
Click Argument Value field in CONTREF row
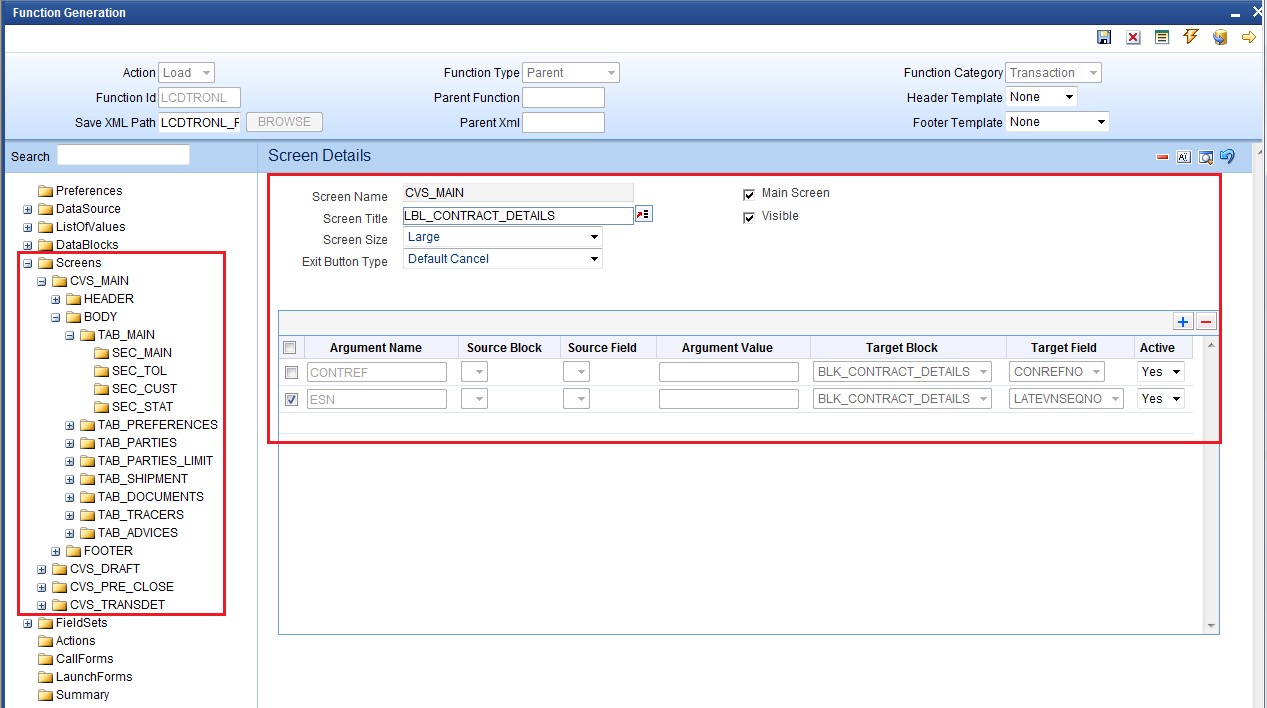click(x=729, y=372)
